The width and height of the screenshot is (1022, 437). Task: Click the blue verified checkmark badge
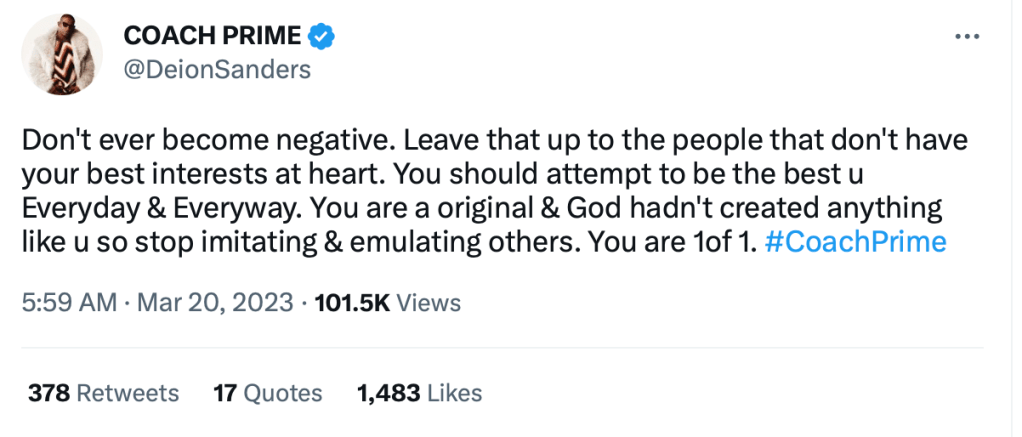321,37
